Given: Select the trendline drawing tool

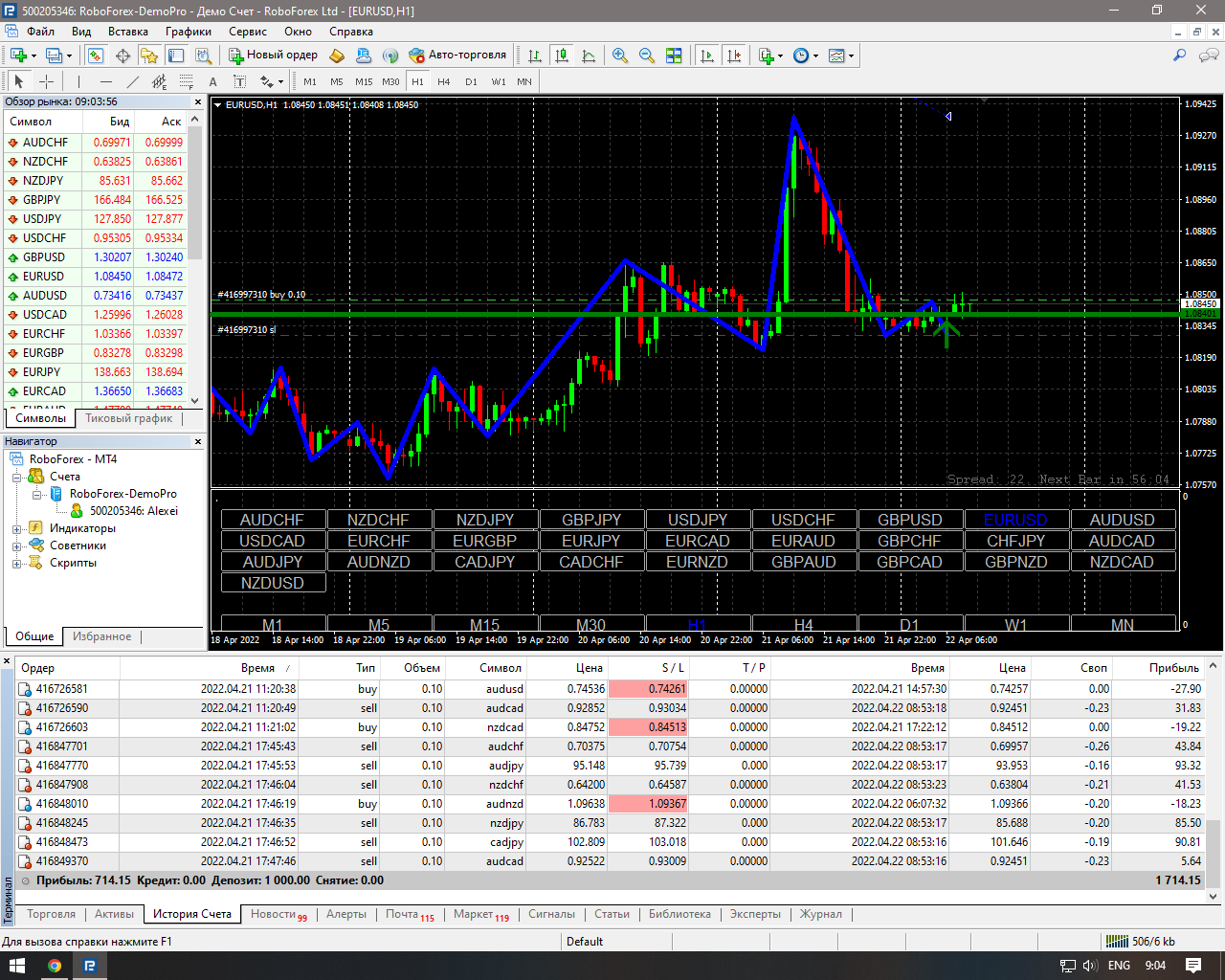Looking at the screenshot, I should click(x=133, y=81).
